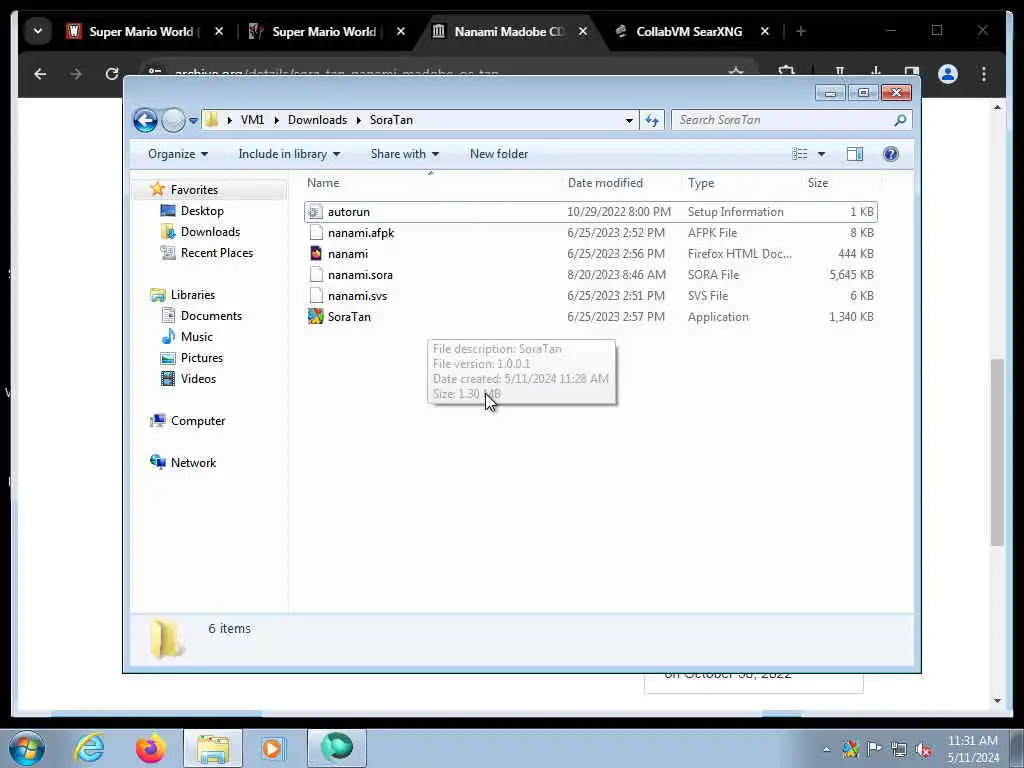Launch Firefox from the taskbar
Viewport: 1024px width, 768px height.
click(151, 748)
